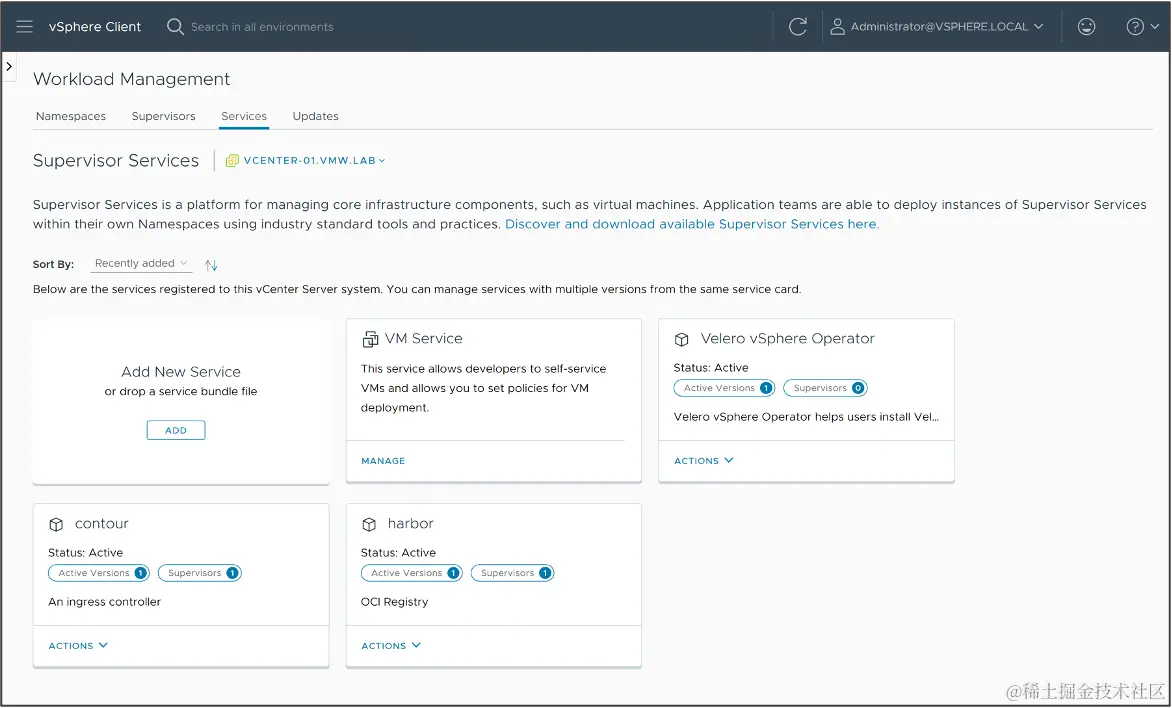Open the feedback smiley icon
The height and width of the screenshot is (708, 1172).
1086,27
